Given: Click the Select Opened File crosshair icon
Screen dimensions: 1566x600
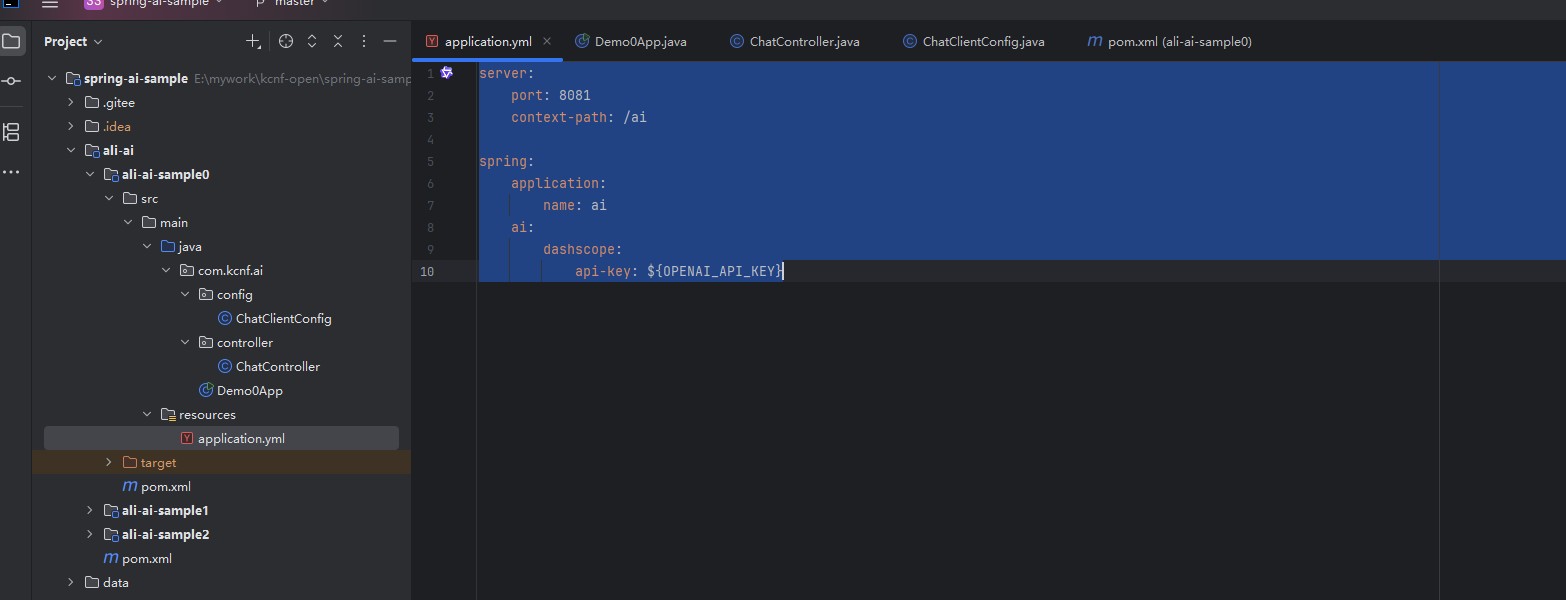Looking at the screenshot, I should coord(286,41).
